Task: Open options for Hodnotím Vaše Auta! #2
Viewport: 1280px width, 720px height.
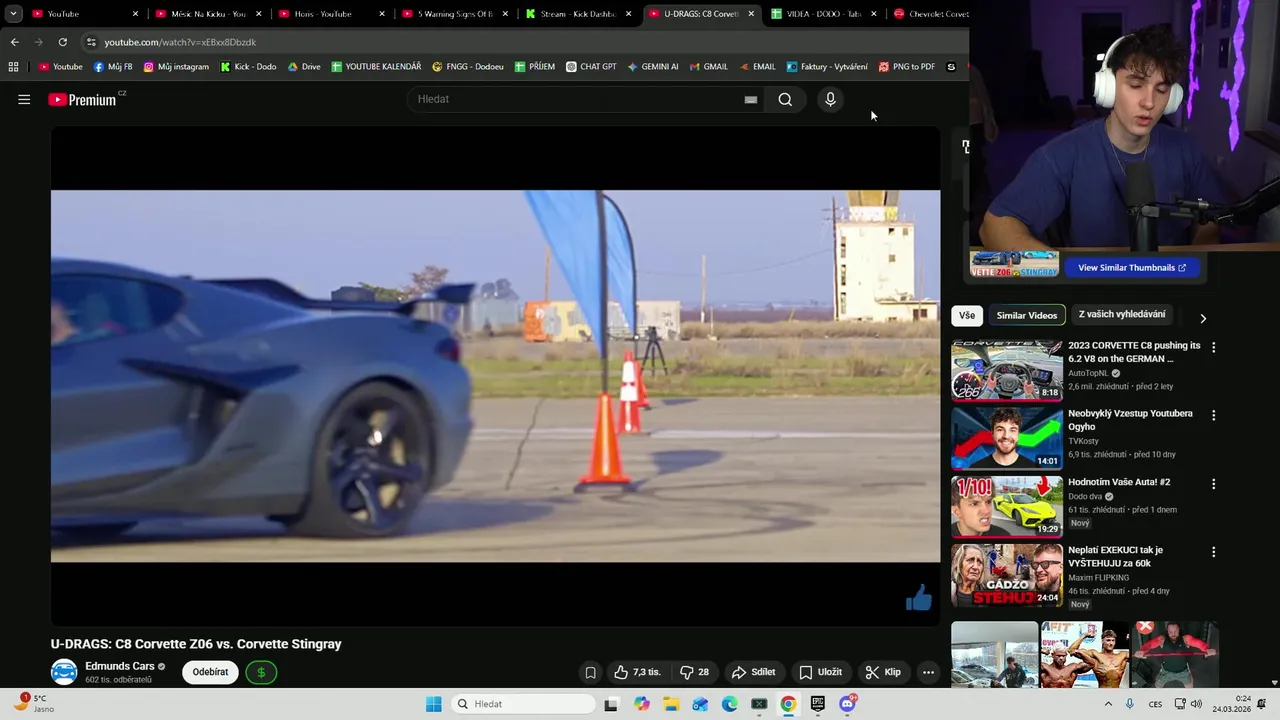Action: (1214, 483)
